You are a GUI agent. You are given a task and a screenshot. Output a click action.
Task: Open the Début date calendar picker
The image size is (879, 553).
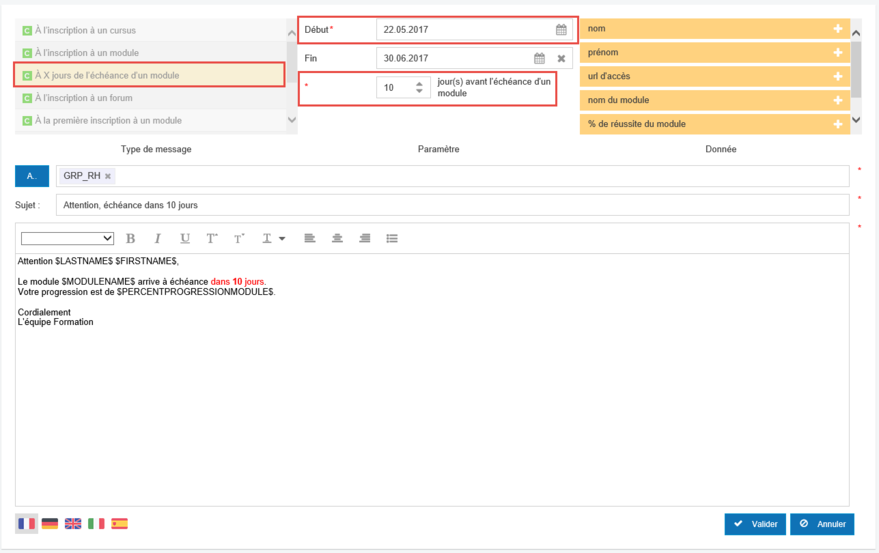tap(561, 30)
